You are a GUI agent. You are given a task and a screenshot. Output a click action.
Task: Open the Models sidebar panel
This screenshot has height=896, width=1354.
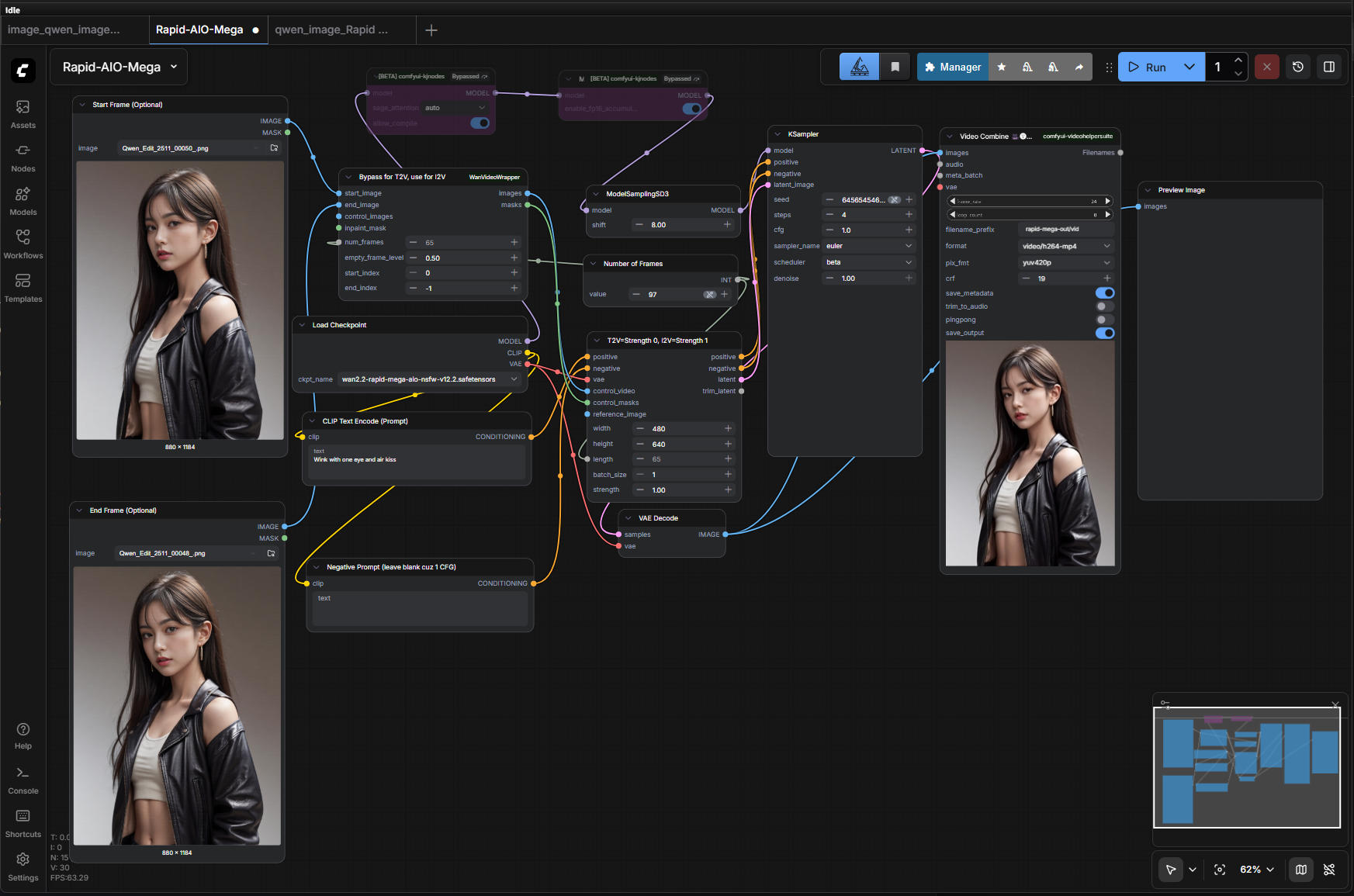pyautogui.click(x=23, y=200)
